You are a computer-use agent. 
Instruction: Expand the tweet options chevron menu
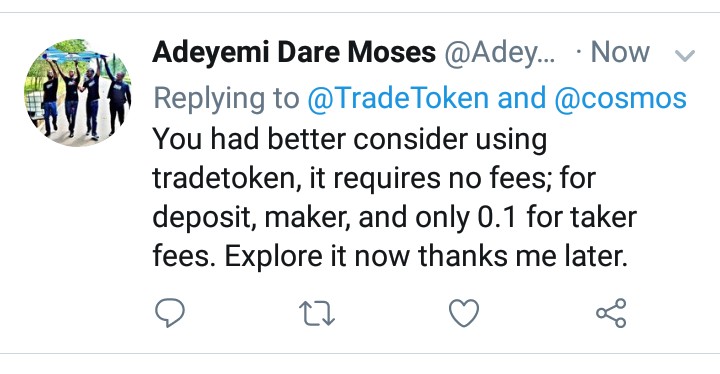(x=685, y=56)
